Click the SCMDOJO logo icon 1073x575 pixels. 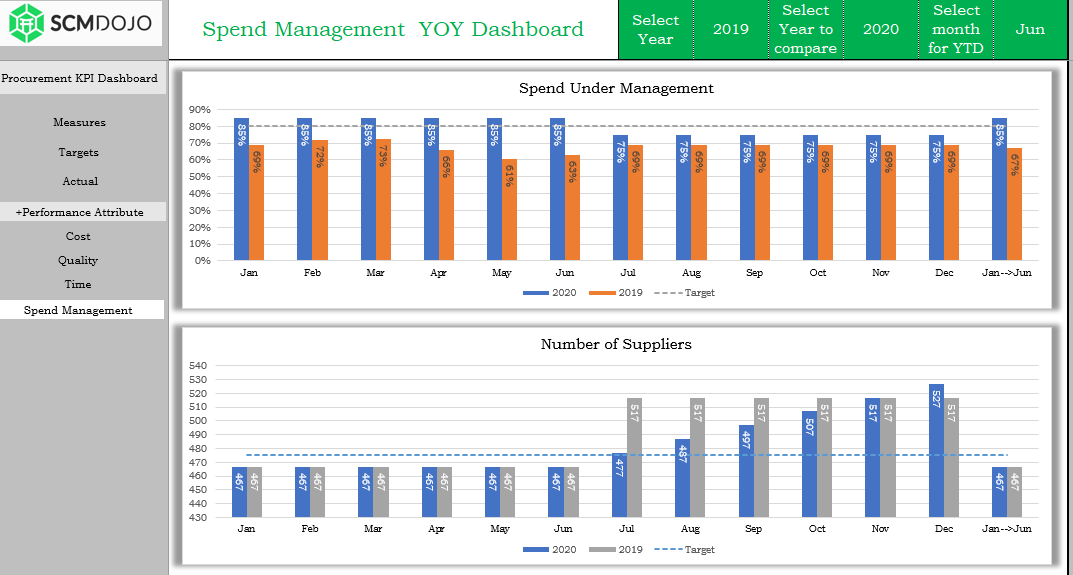pos(26,23)
